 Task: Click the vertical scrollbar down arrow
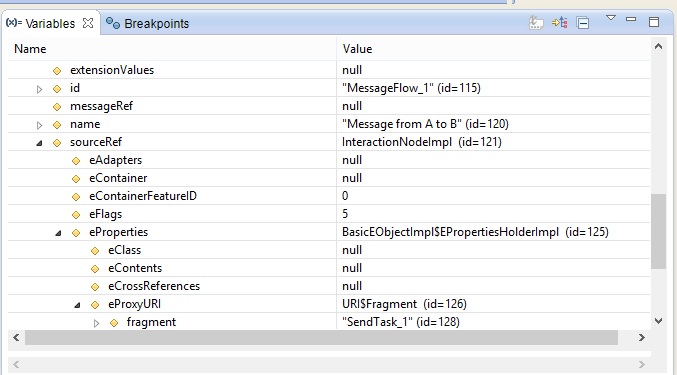click(x=658, y=321)
